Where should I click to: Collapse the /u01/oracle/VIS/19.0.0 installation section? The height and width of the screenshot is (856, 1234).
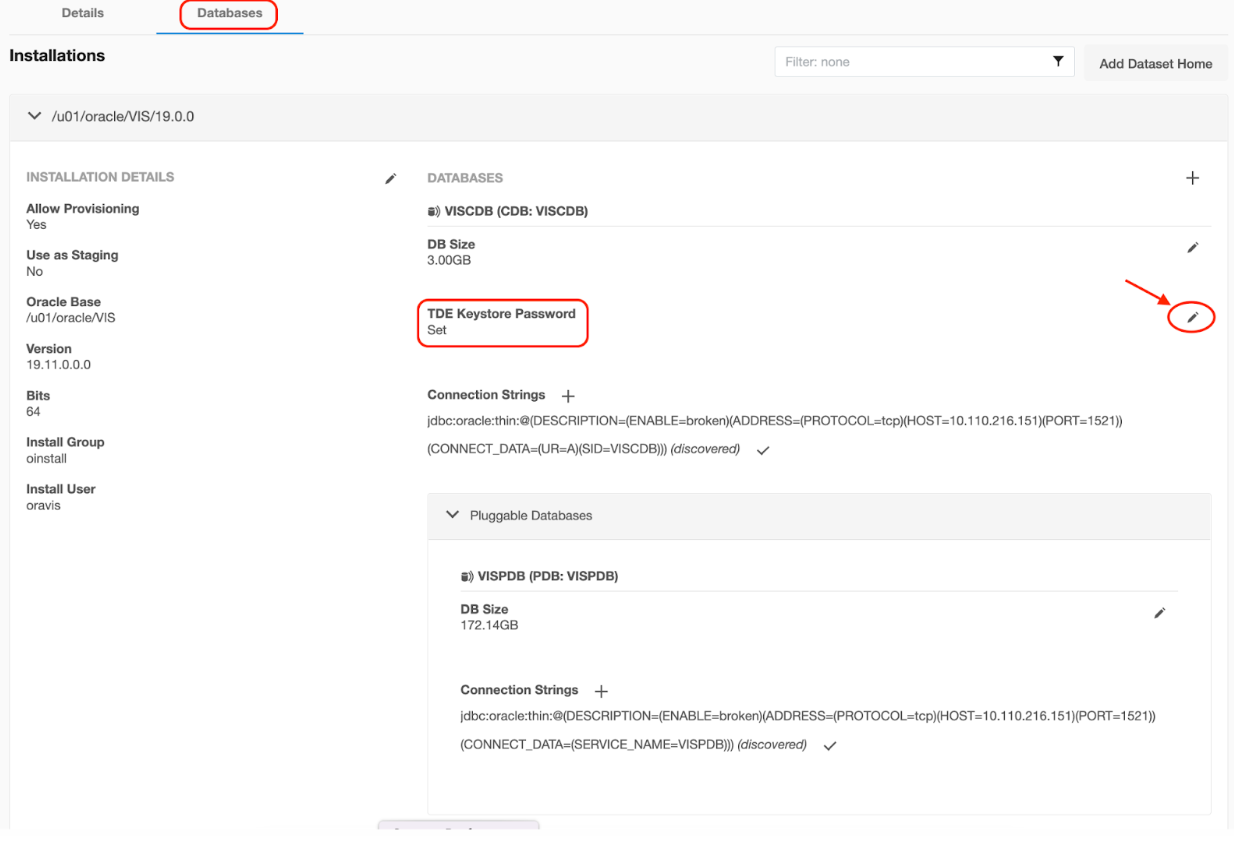pos(35,117)
